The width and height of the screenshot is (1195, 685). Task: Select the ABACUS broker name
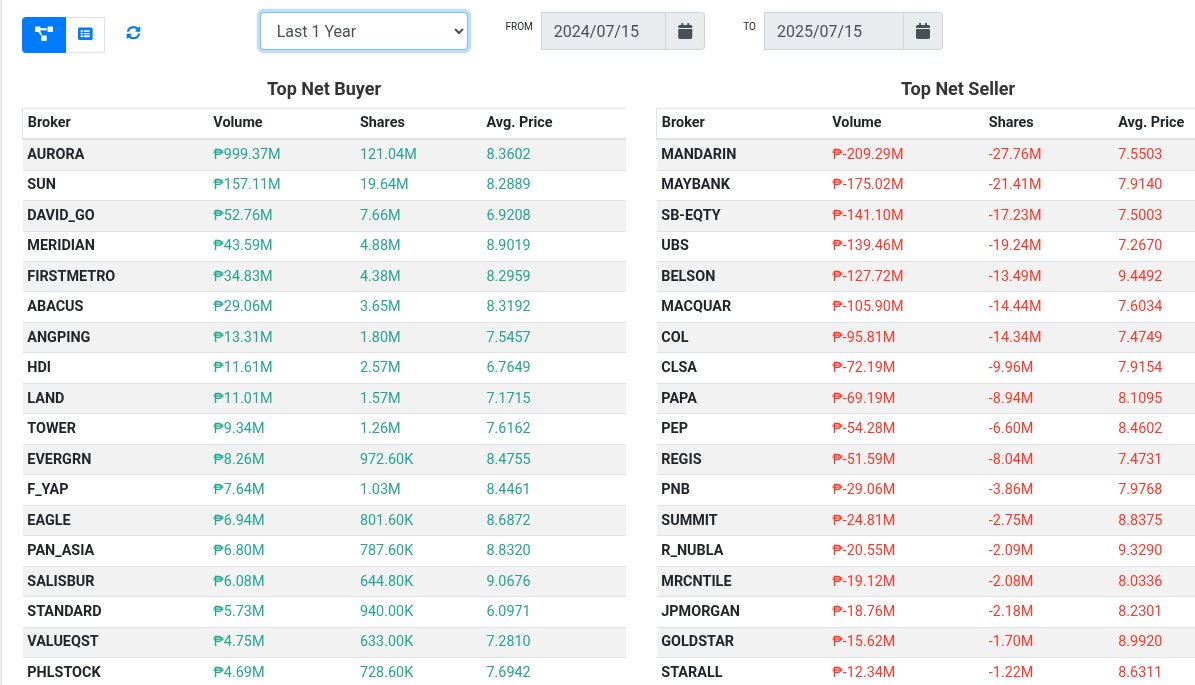point(55,306)
